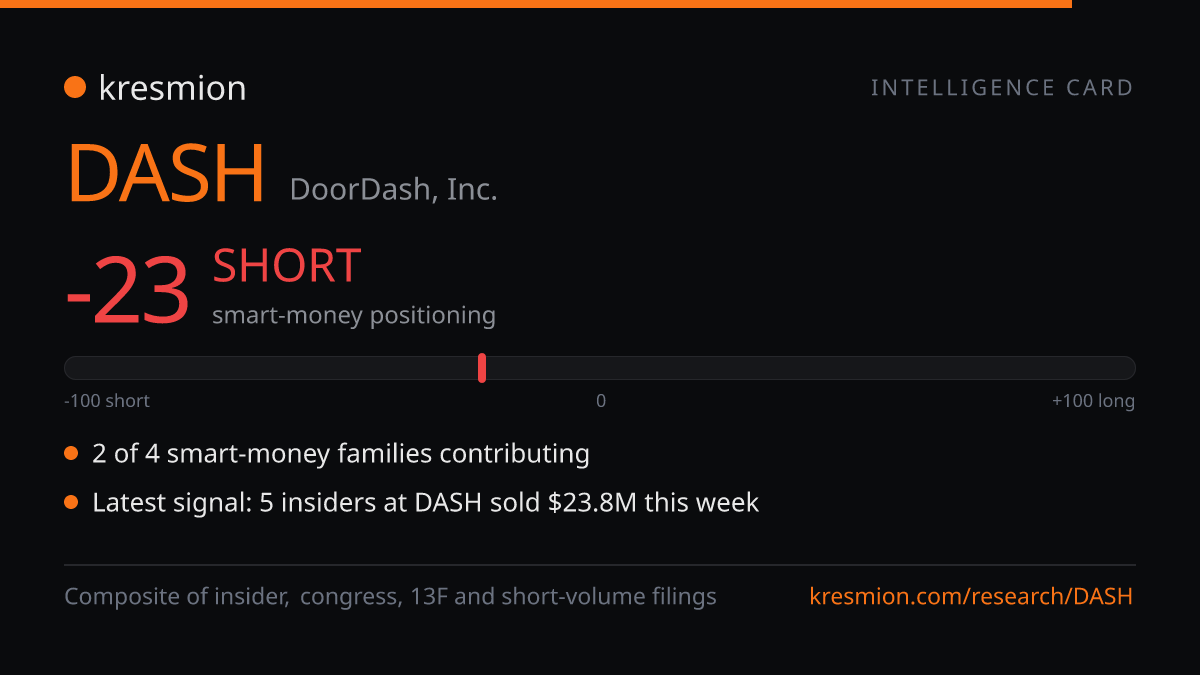Select the INTELLIGENCE CARD label

(x=1002, y=88)
